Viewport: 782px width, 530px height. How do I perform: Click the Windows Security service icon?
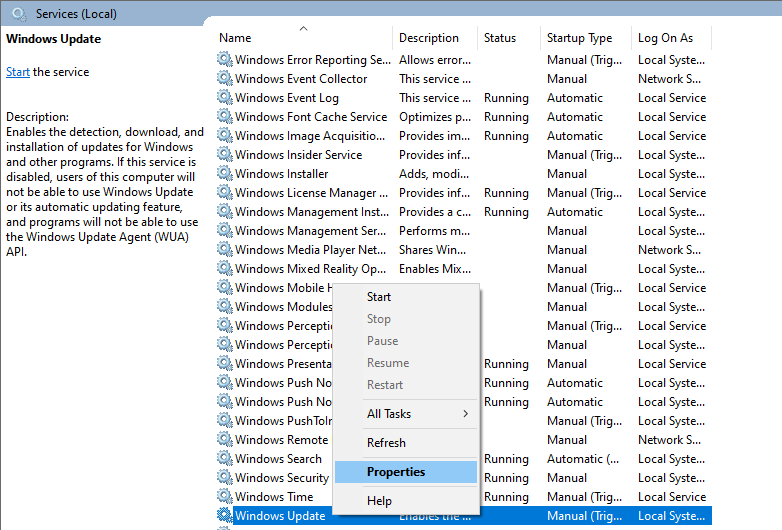[225, 477]
